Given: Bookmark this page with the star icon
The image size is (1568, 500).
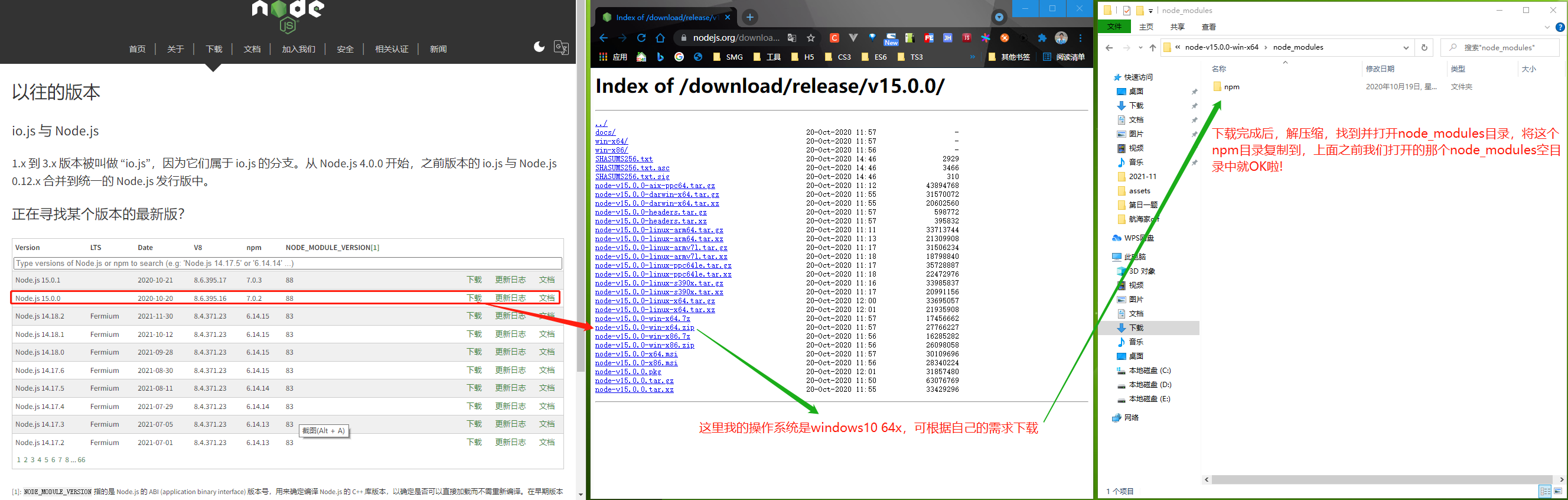Looking at the screenshot, I should 811,38.
